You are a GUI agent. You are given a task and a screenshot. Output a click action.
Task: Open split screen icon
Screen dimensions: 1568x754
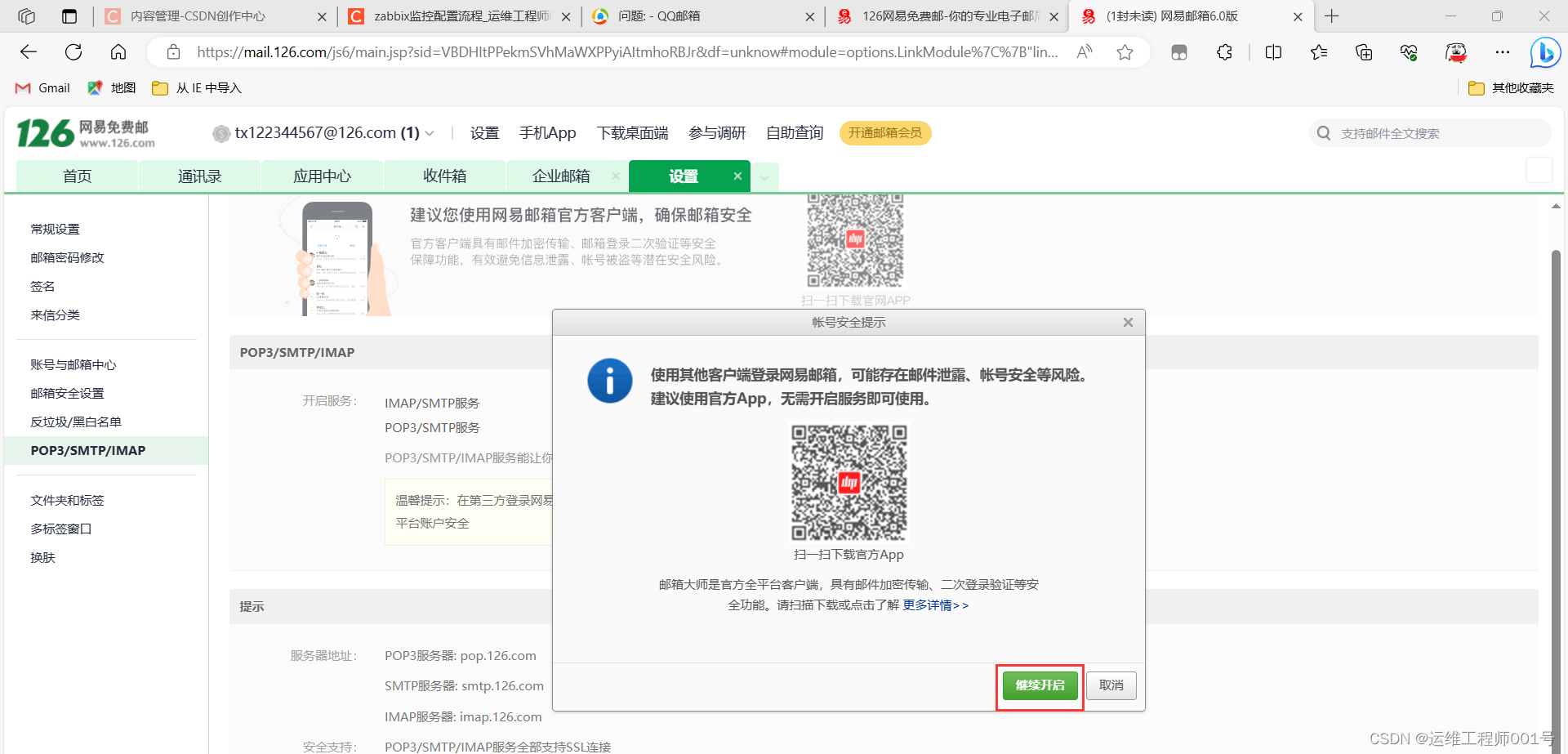point(1273,52)
